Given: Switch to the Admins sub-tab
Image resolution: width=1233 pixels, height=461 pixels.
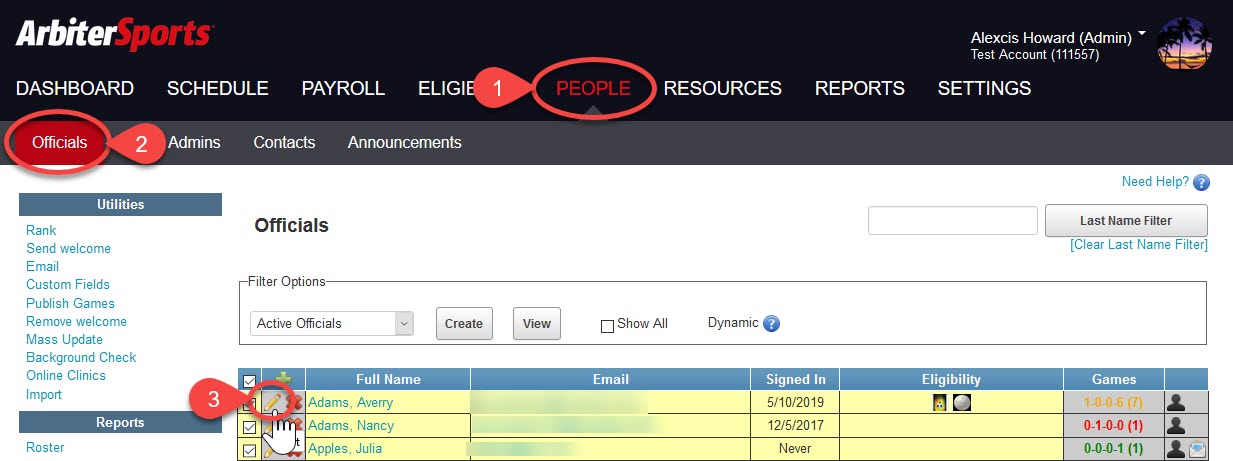Looking at the screenshot, I should coord(194,142).
